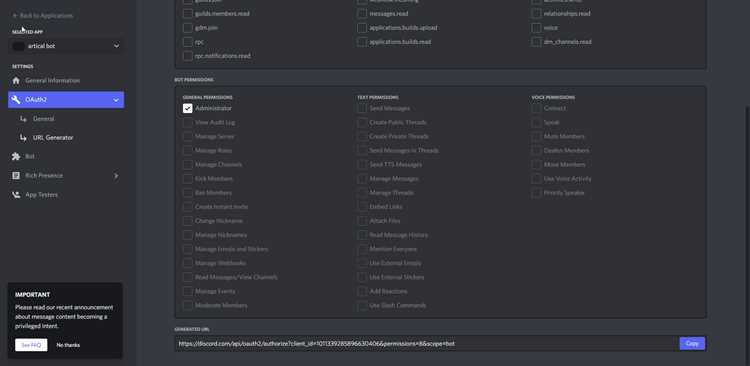Click the artical bot avatar icon
This screenshot has width=750, height=366.
pos(19,46)
